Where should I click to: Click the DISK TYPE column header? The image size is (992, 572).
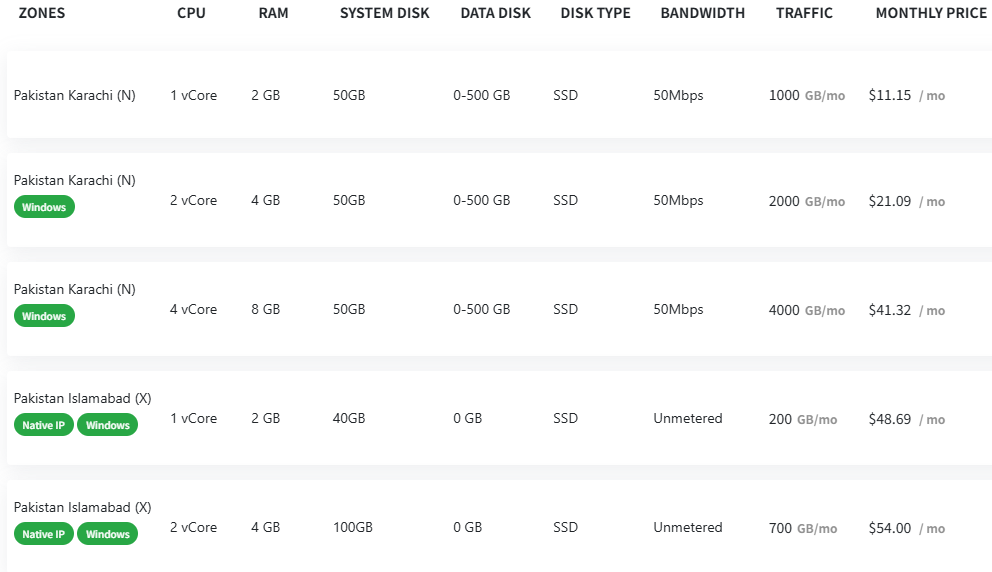click(x=595, y=13)
